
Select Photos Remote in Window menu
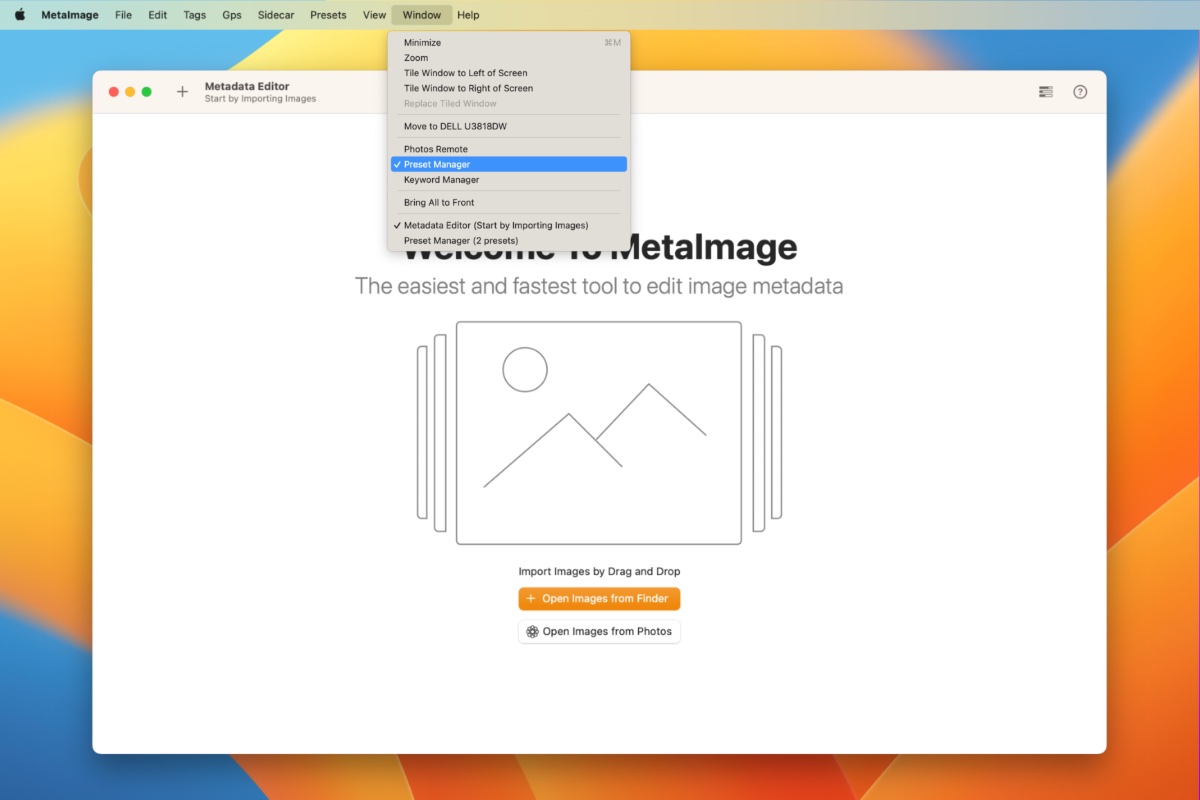[509, 149]
